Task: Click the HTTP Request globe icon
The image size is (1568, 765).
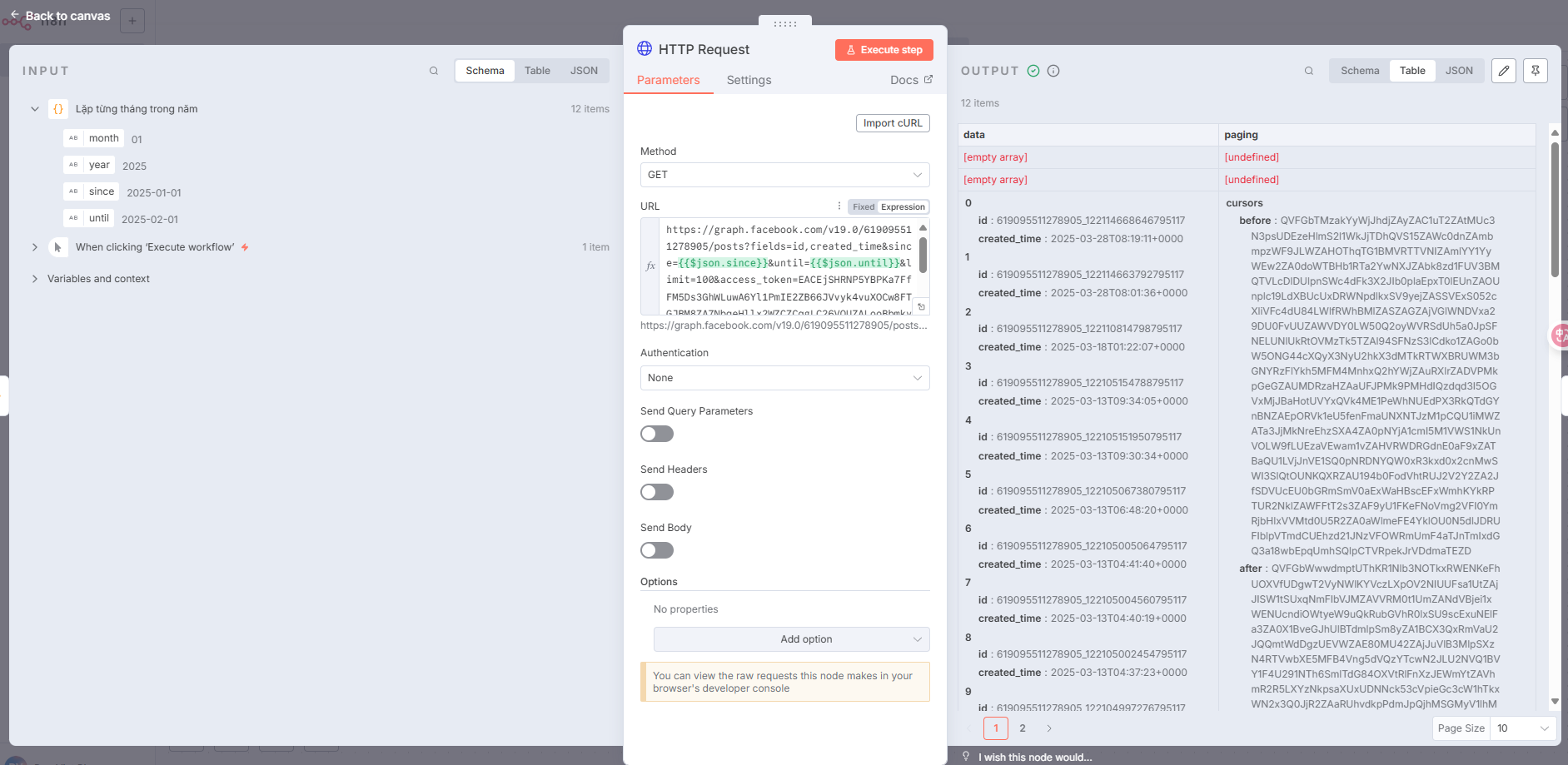Action: [645, 48]
